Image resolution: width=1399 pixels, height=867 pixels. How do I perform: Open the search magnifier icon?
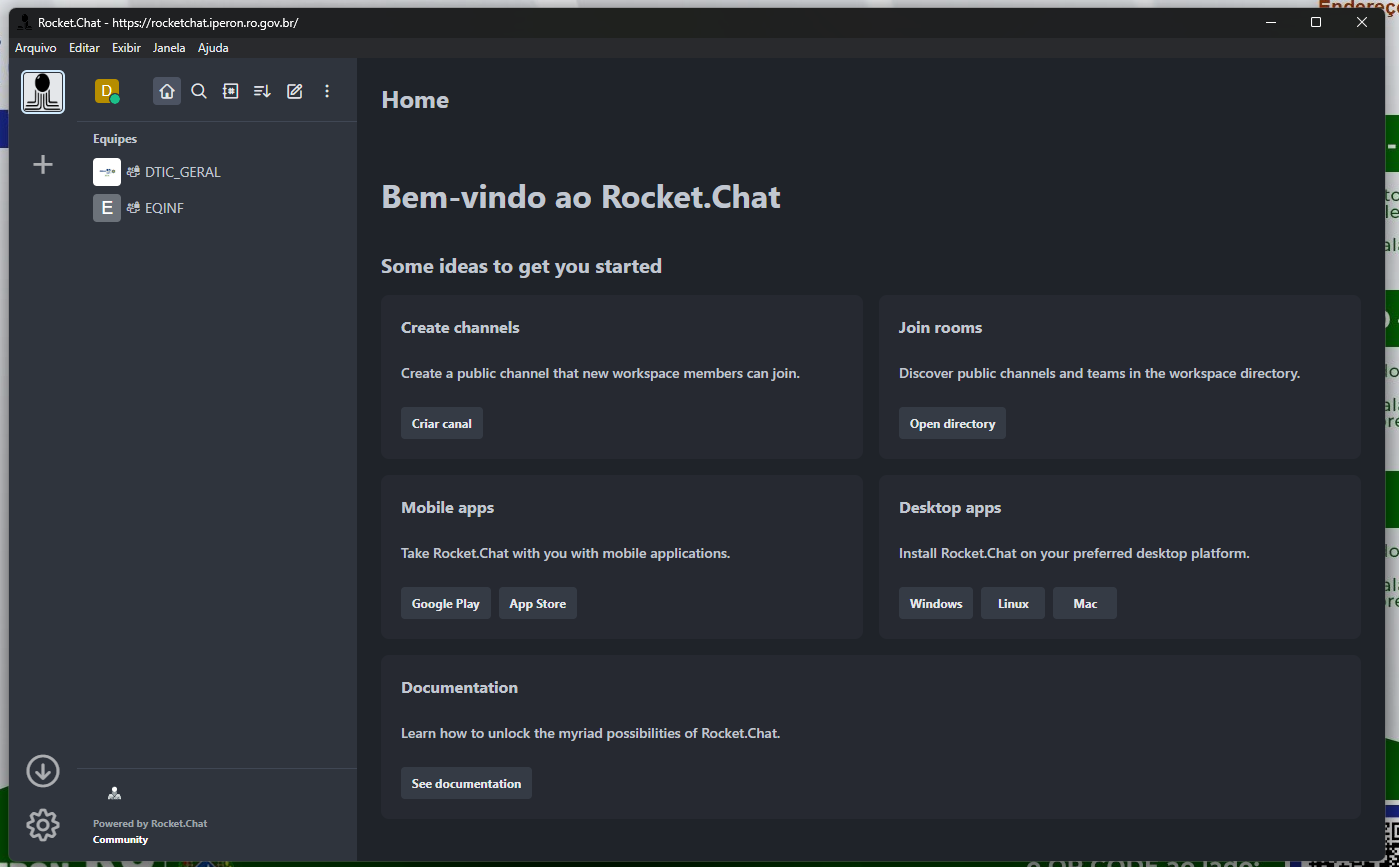pyautogui.click(x=199, y=91)
